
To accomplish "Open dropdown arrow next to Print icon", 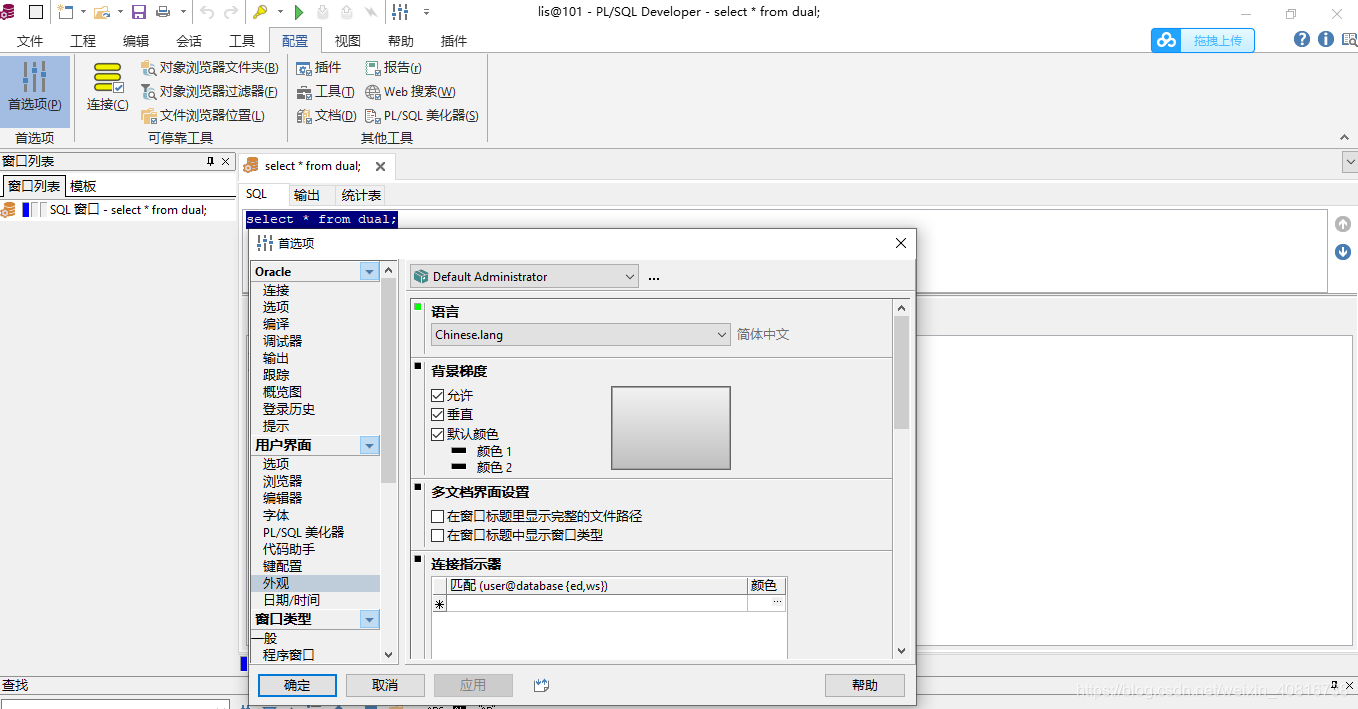I will [x=182, y=12].
